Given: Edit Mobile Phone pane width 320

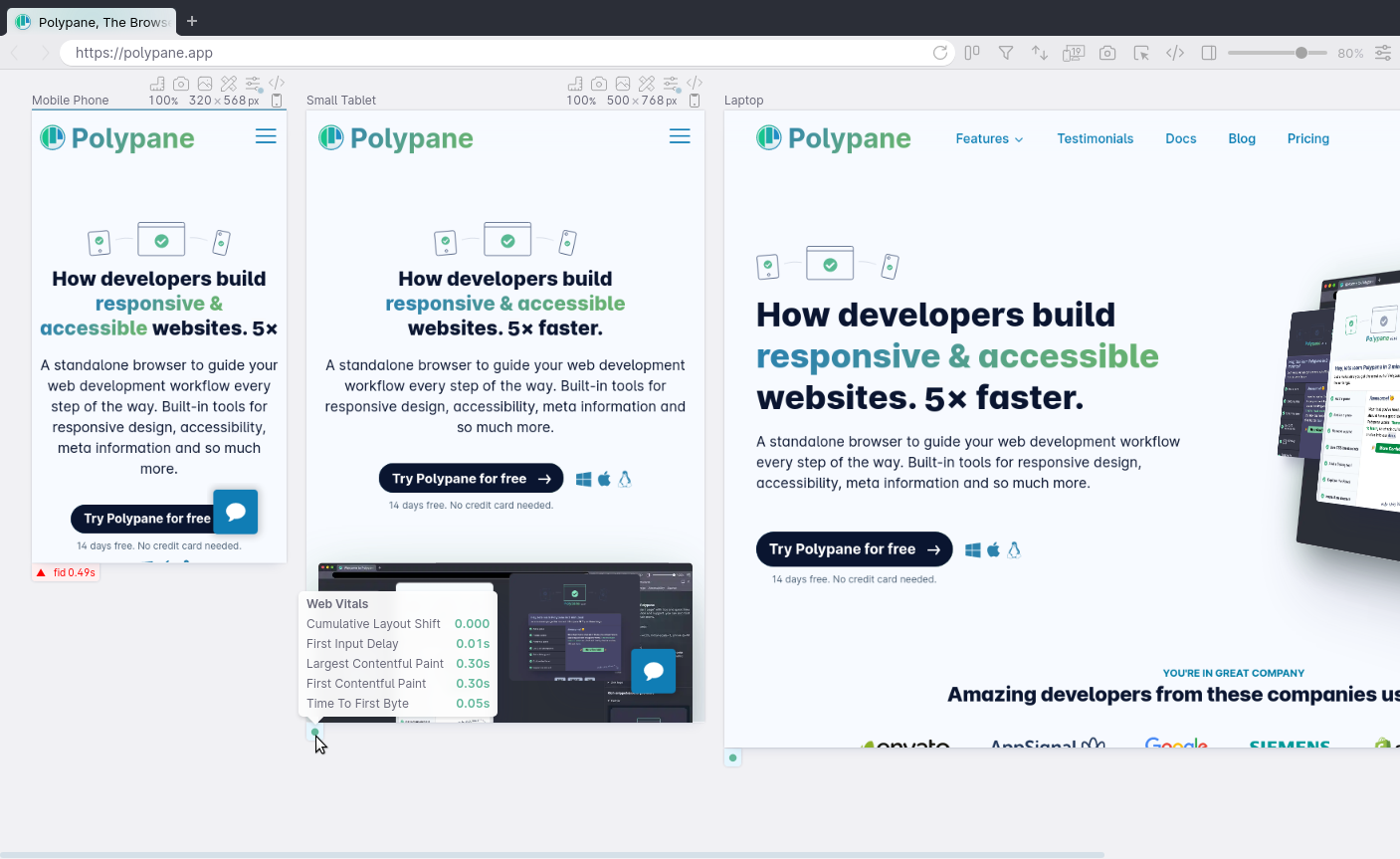Looking at the screenshot, I should (x=200, y=101).
